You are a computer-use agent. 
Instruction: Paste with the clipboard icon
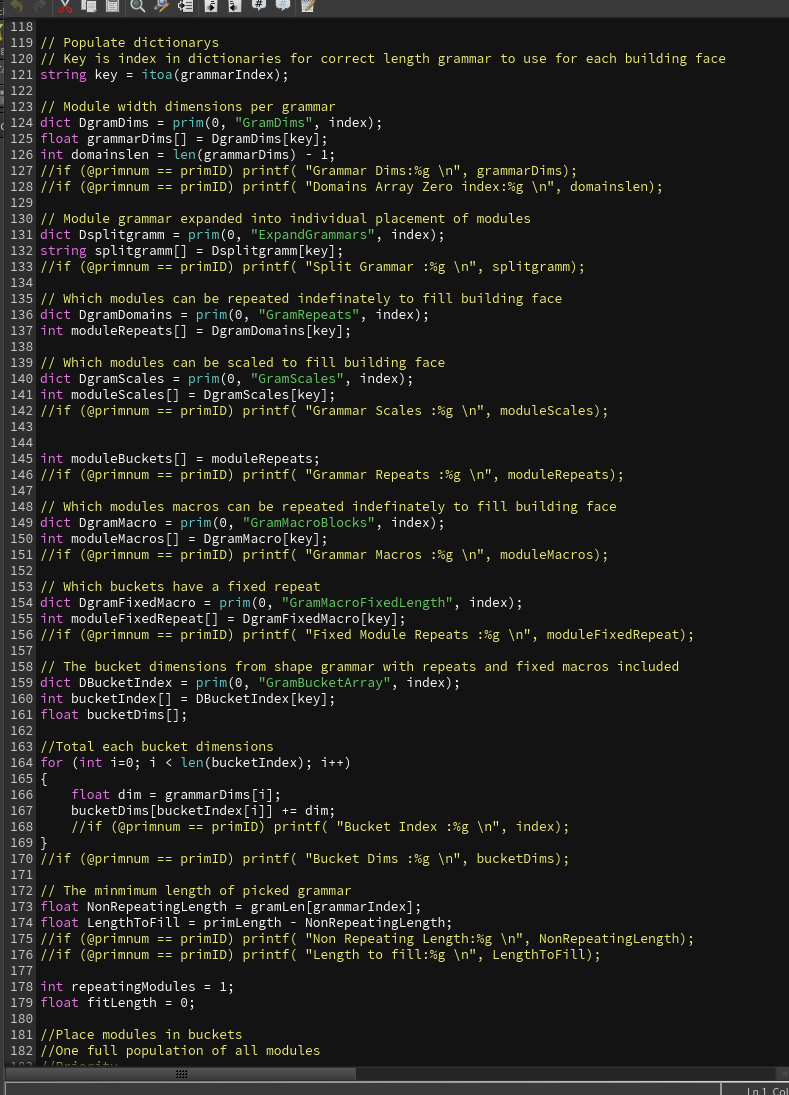point(112,6)
